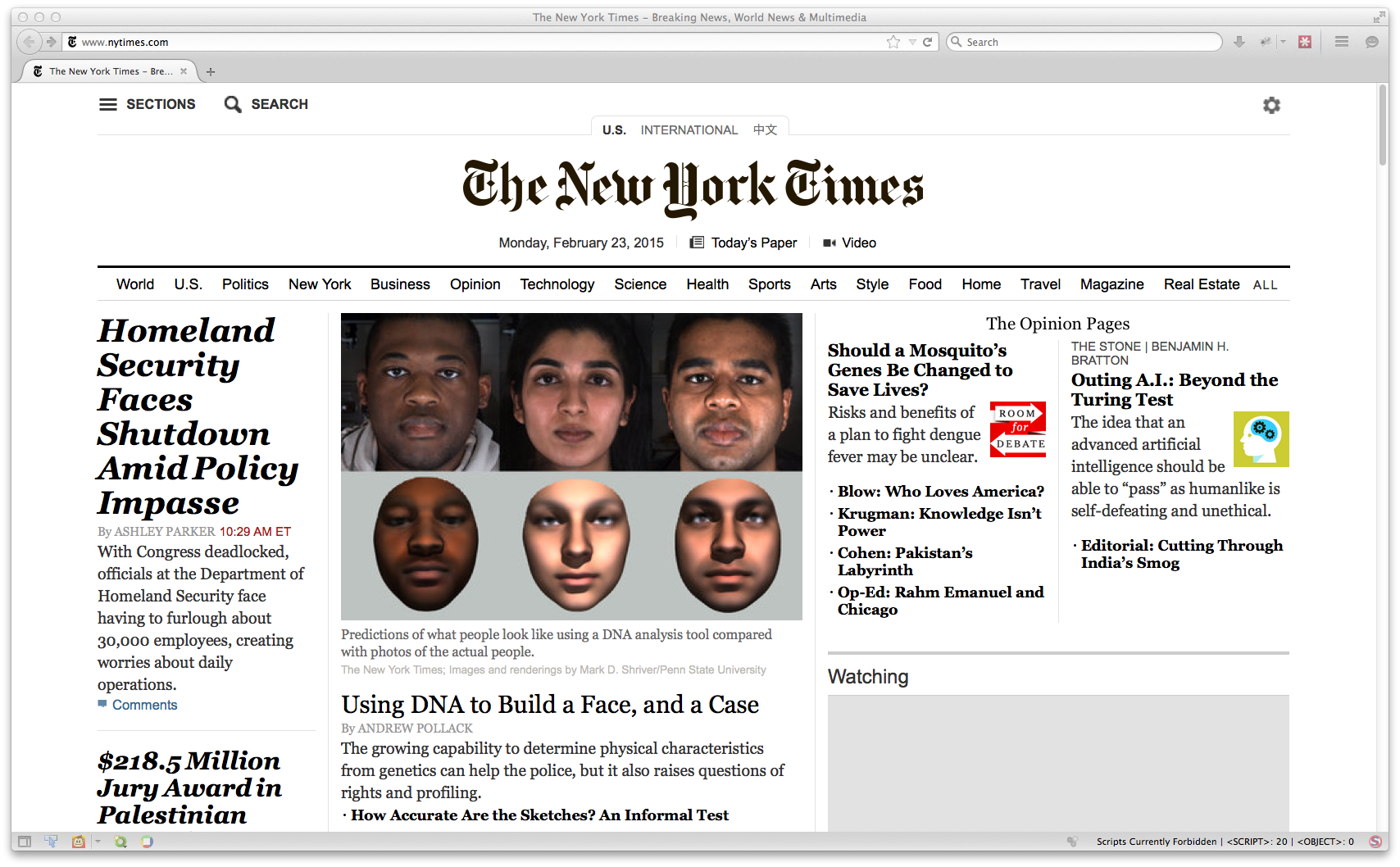
Task: Click the NoScript blocked-scripts icon in status bar
Action: 1375,842
